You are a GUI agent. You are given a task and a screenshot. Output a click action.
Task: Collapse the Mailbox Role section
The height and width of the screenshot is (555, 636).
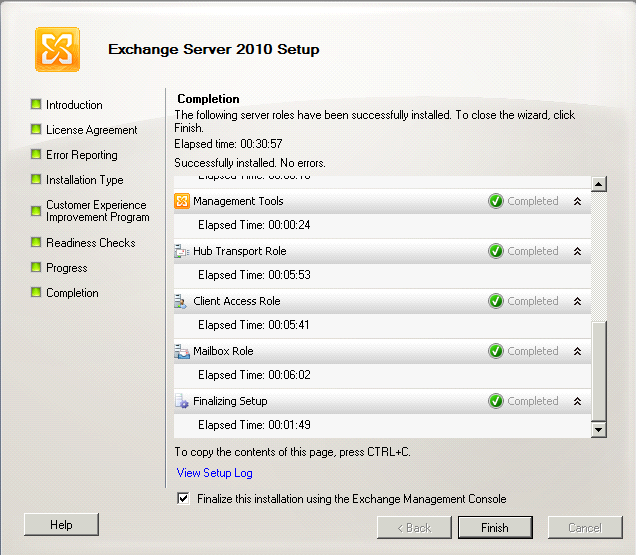coord(578,351)
